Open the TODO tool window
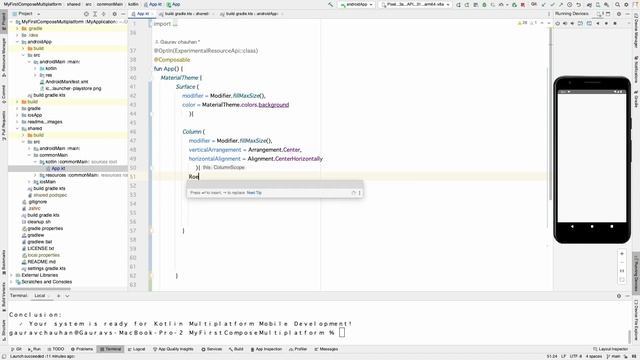This screenshot has height=360, width=640. [56, 349]
